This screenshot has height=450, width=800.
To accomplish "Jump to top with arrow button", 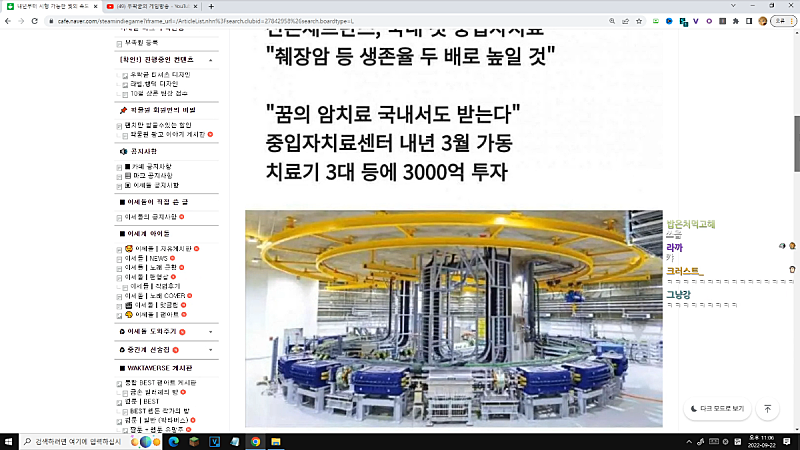I will (767, 409).
